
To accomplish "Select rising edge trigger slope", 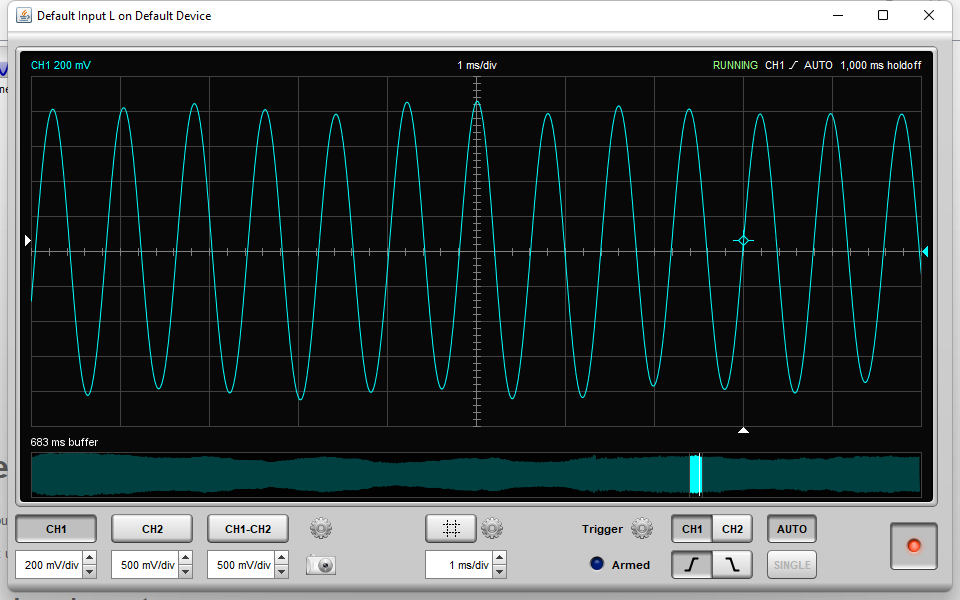I will point(692,564).
